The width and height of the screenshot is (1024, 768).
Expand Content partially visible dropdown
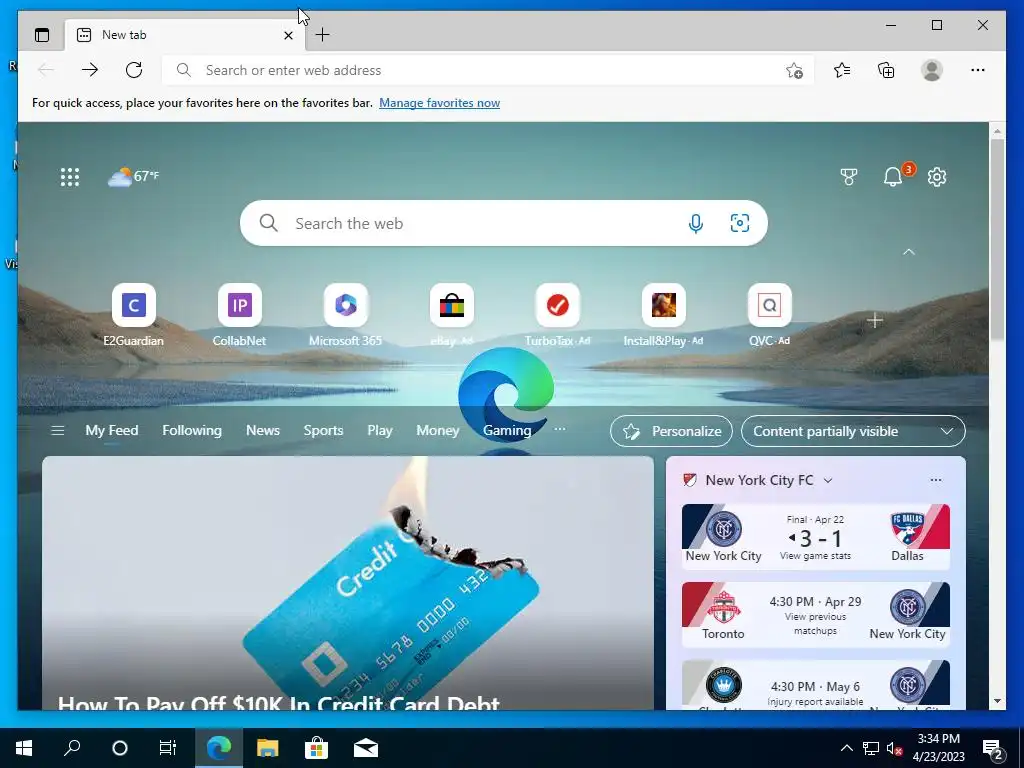pyautogui.click(x=853, y=431)
